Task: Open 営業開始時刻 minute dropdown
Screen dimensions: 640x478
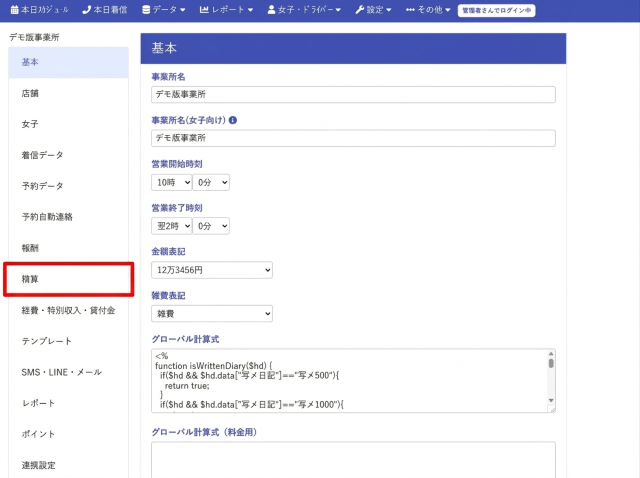Action: [x=211, y=182]
